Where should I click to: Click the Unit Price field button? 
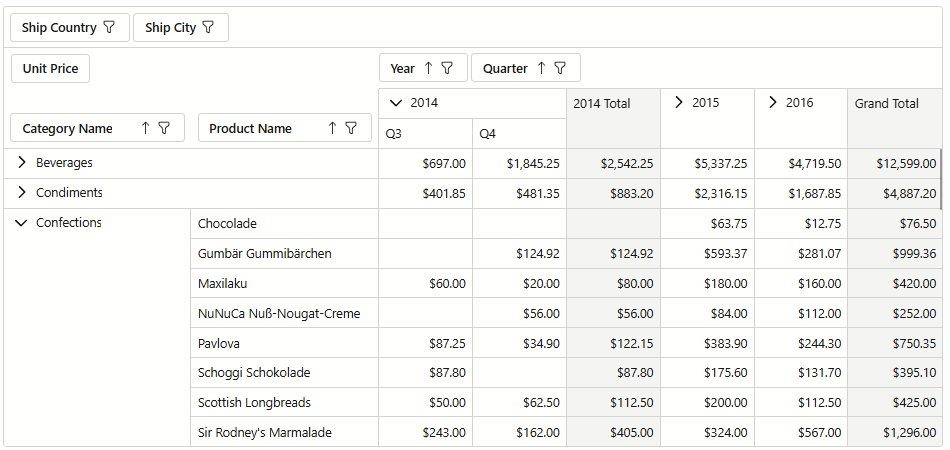(x=50, y=69)
